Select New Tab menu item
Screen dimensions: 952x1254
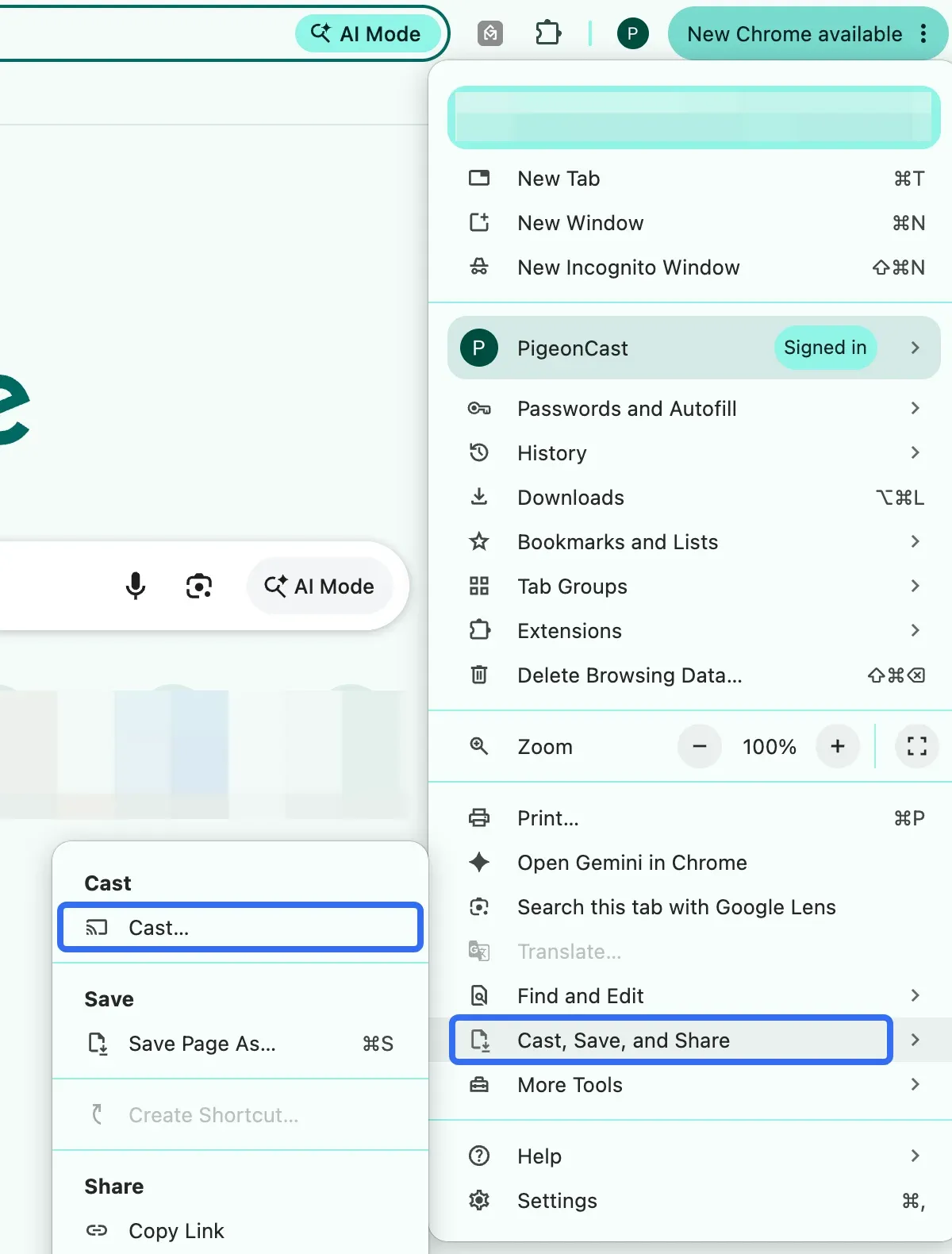tap(690, 179)
